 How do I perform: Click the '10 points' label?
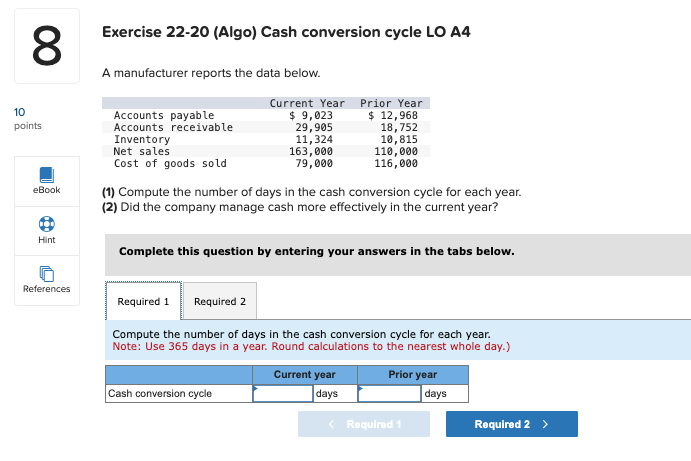(x=27, y=119)
